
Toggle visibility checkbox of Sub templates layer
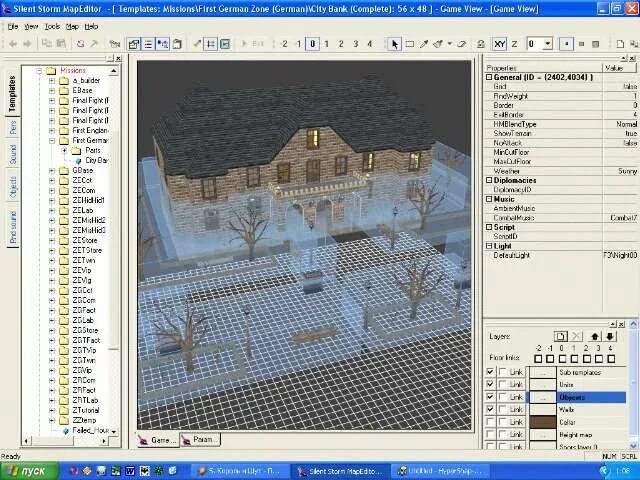pyautogui.click(x=490, y=372)
